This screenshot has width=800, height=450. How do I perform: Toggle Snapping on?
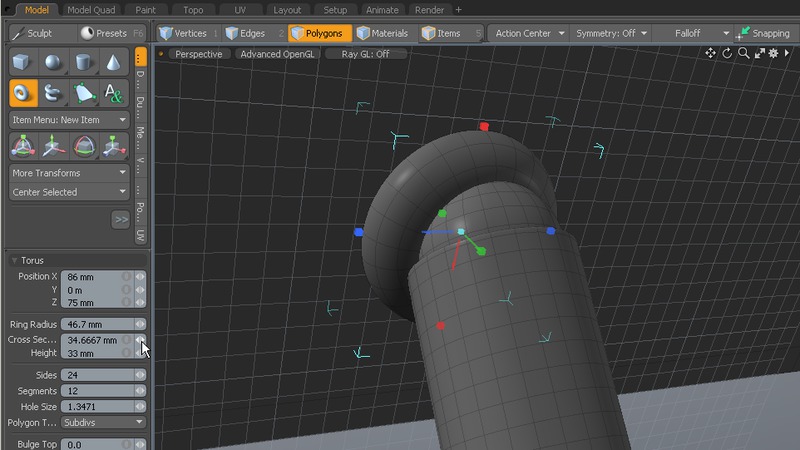(763, 33)
